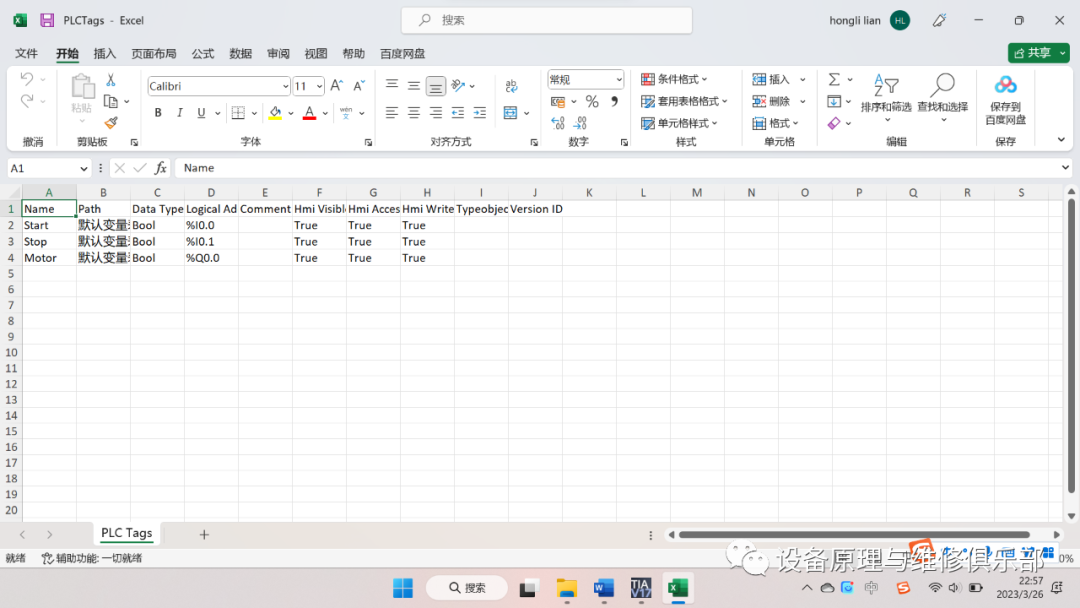Viewport: 1080px width, 608px height.
Task: Click the PLC Tags sheet tab
Action: (x=126, y=533)
